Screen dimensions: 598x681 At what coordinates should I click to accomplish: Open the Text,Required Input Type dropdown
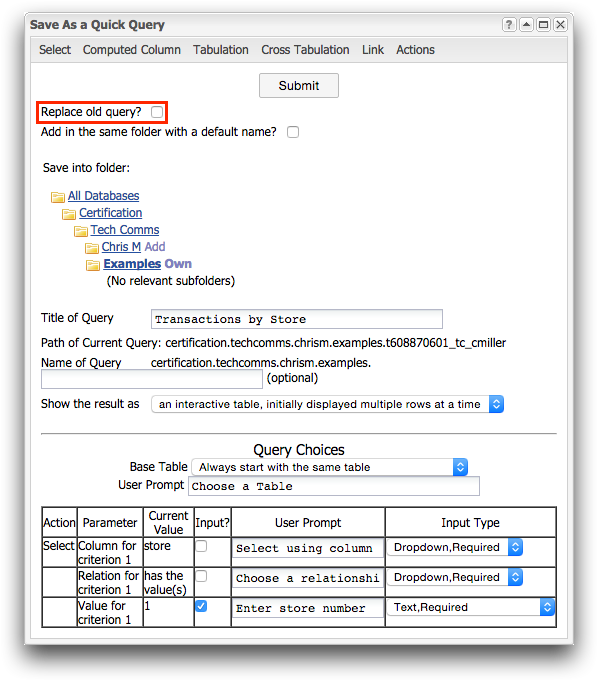[471, 607]
